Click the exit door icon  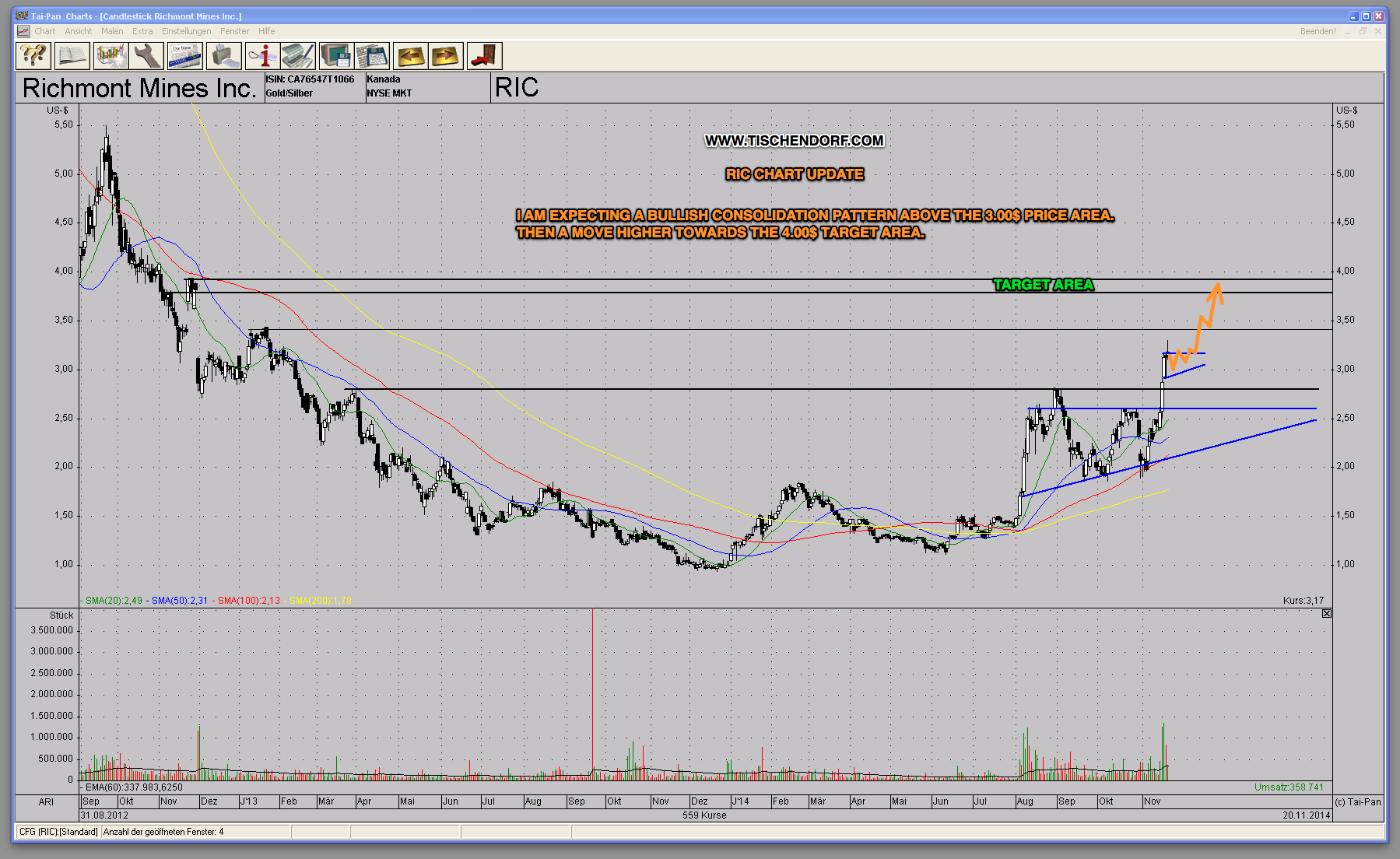484,56
